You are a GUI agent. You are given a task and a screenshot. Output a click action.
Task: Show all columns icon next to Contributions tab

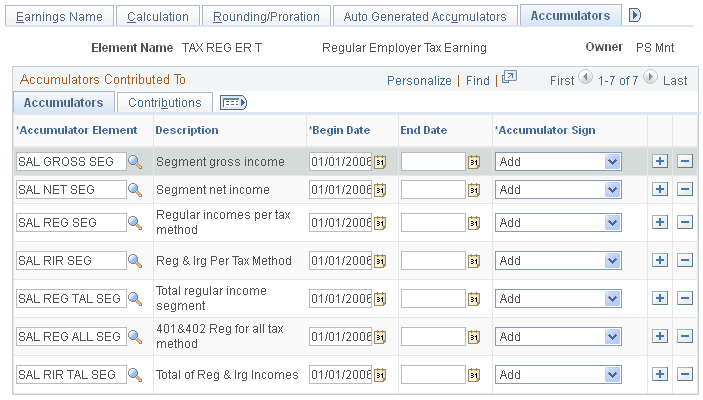233,103
